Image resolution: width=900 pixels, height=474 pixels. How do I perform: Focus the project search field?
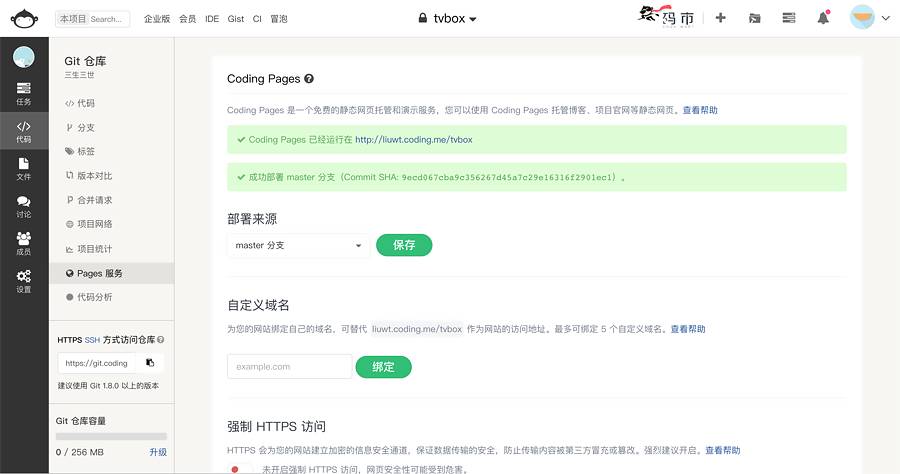(92, 19)
